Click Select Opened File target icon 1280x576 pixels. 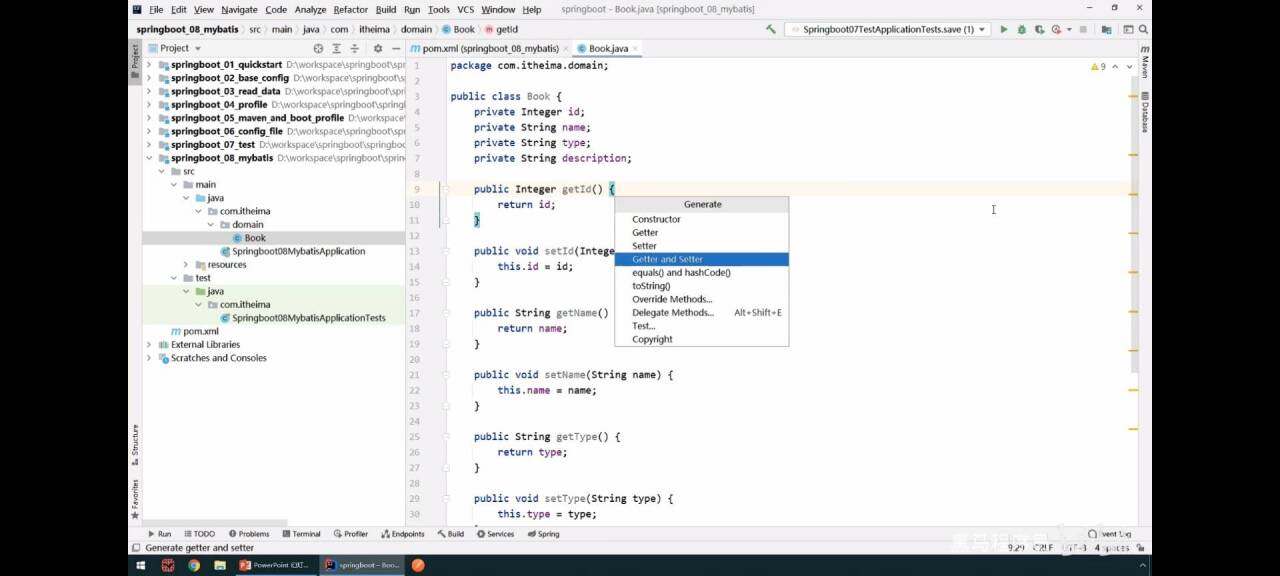click(x=318, y=48)
